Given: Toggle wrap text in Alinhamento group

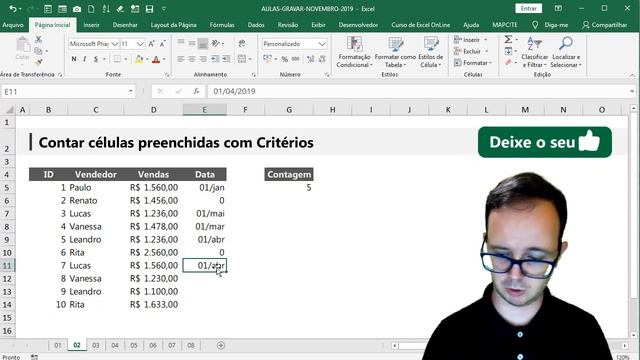Looking at the screenshot, I should (242, 44).
